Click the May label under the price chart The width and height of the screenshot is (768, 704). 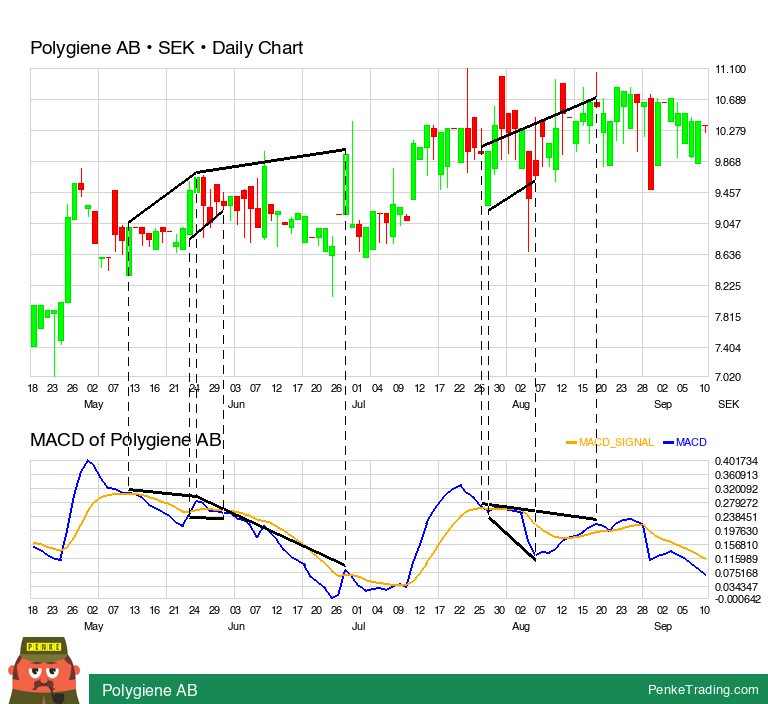pos(93,404)
